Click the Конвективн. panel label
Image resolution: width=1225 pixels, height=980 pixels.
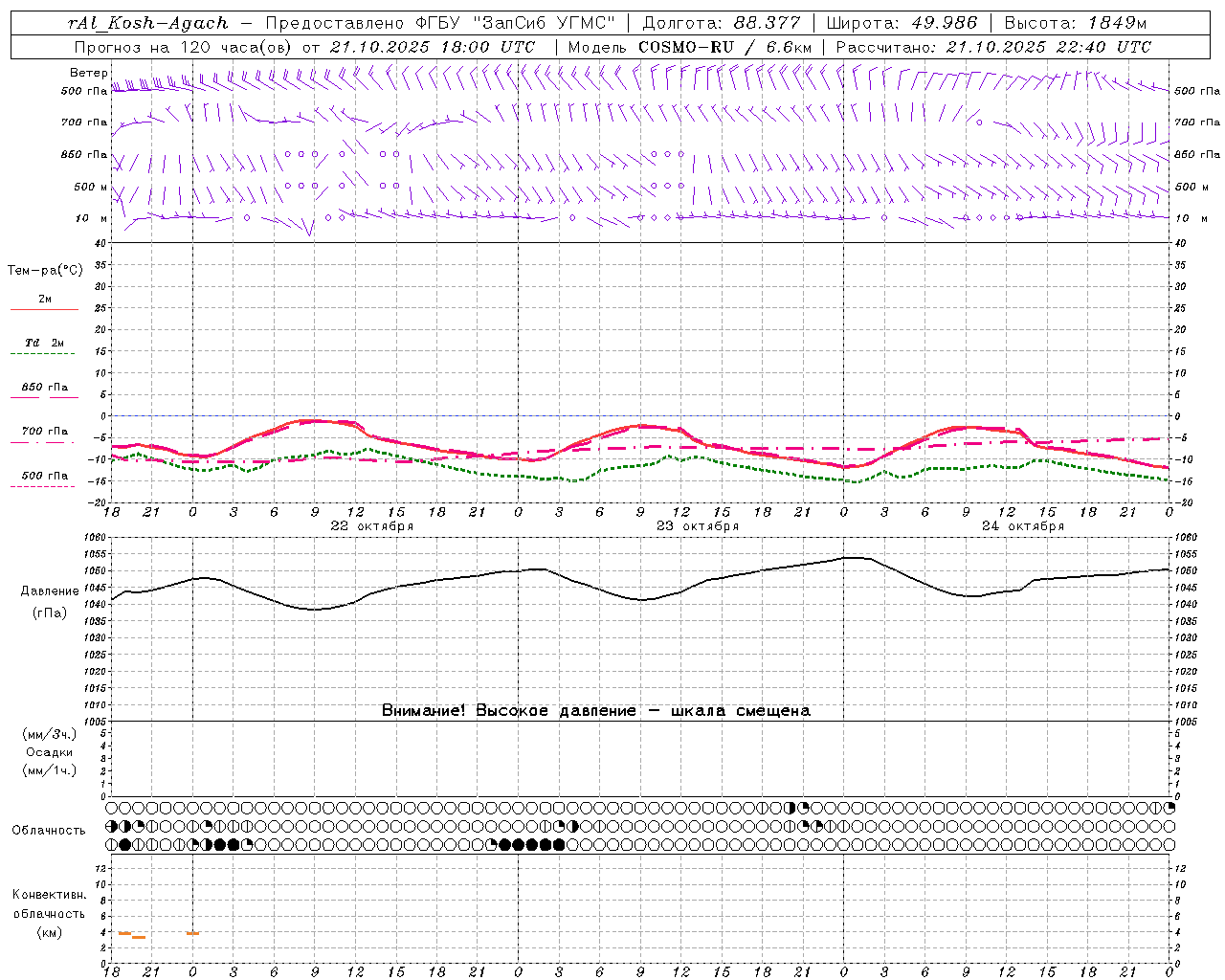[x=49, y=895]
